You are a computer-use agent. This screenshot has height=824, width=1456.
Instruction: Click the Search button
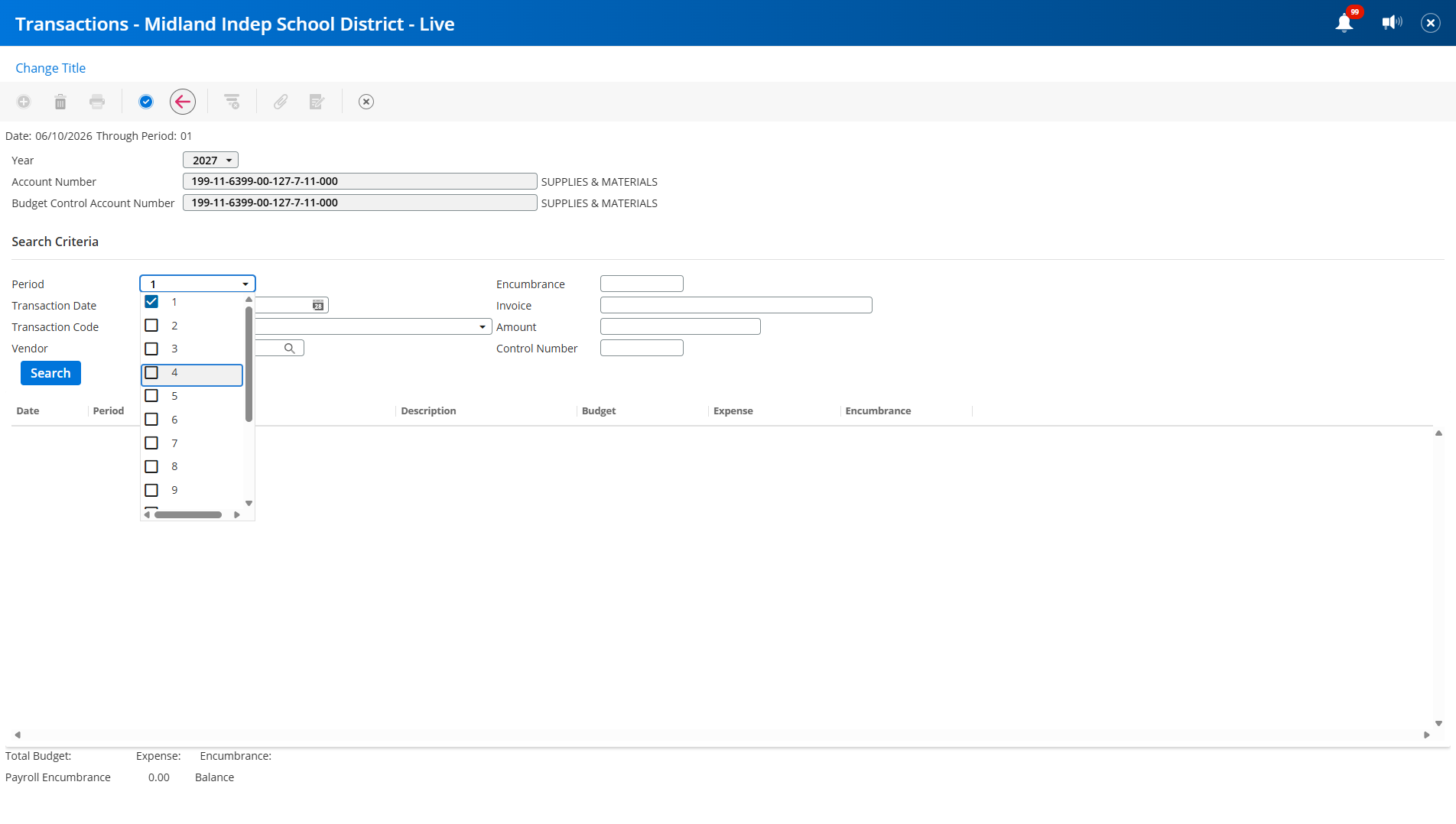(x=50, y=373)
